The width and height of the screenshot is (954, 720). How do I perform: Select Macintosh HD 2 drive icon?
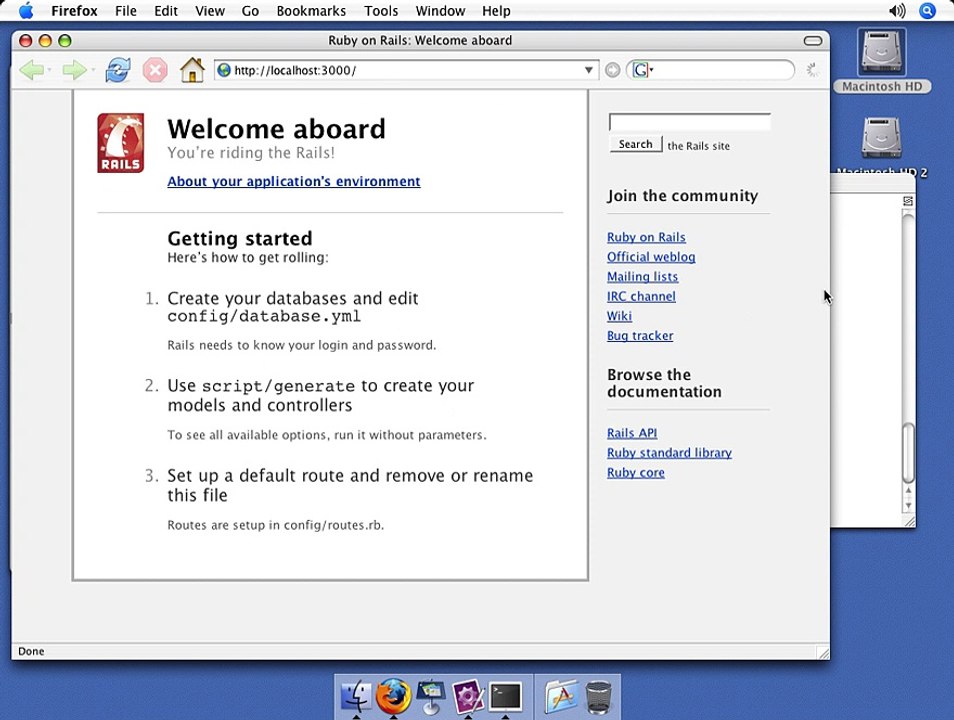point(881,138)
